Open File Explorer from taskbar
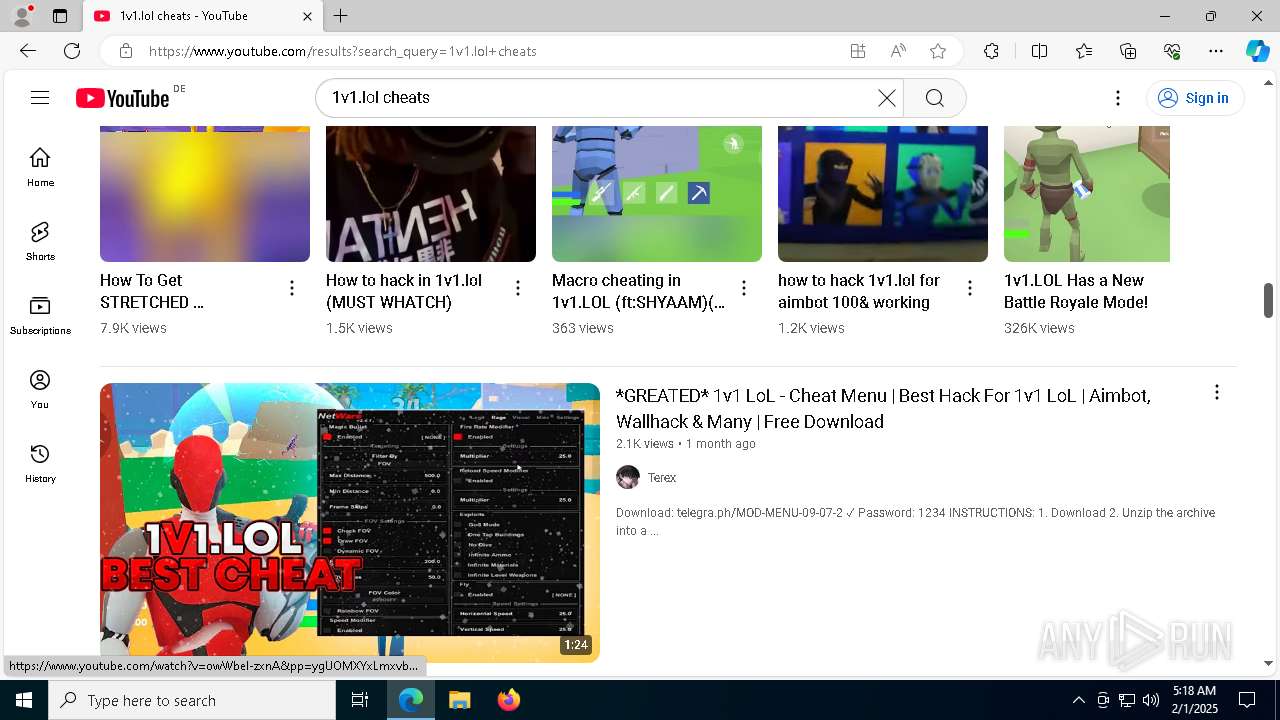Screen dimensions: 1280x720 (459, 700)
